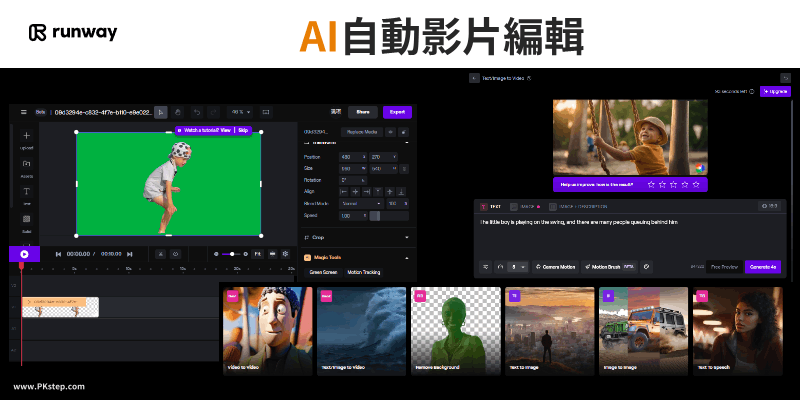Switch to the IMAGE prompt tab

click(524, 207)
